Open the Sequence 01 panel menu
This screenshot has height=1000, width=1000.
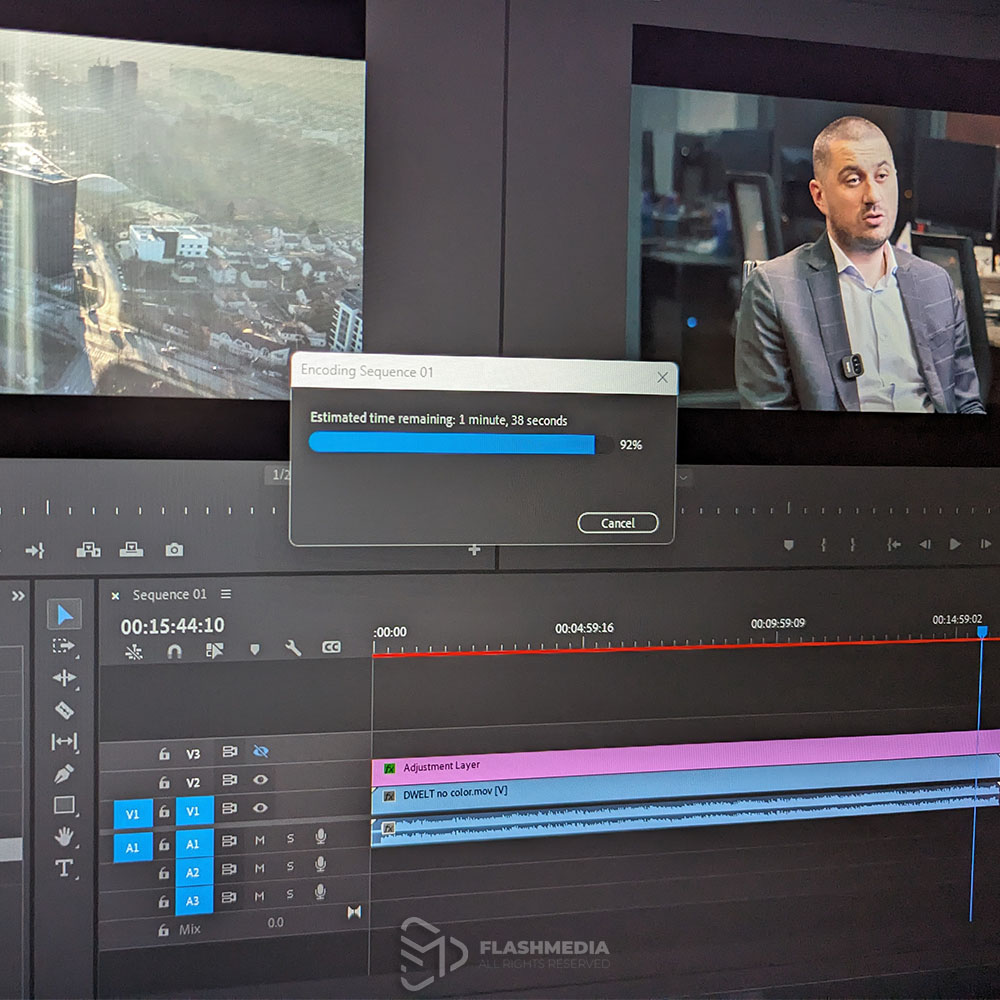[x=226, y=594]
